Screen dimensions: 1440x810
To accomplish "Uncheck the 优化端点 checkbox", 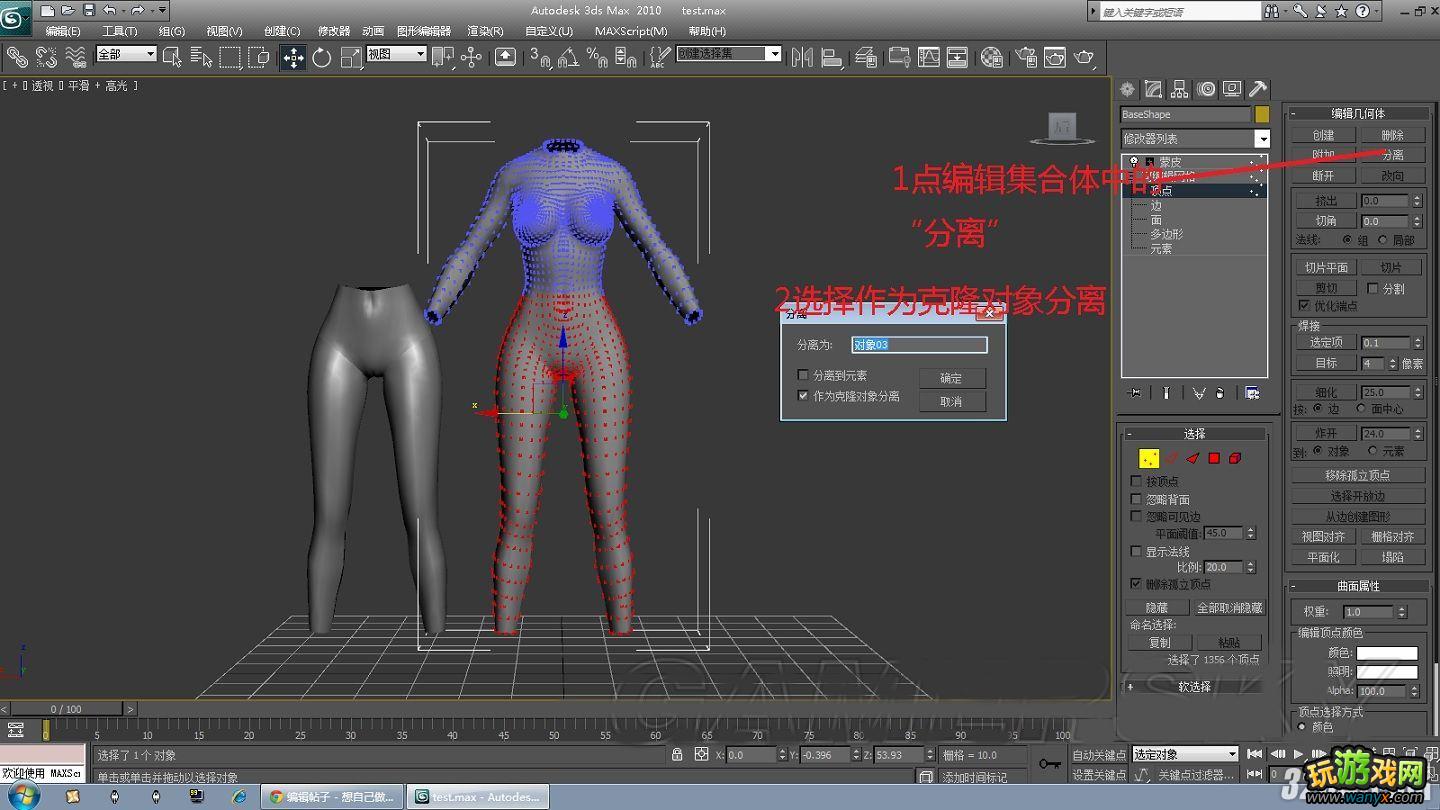I will pyautogui.click(x=1304, y=305).
